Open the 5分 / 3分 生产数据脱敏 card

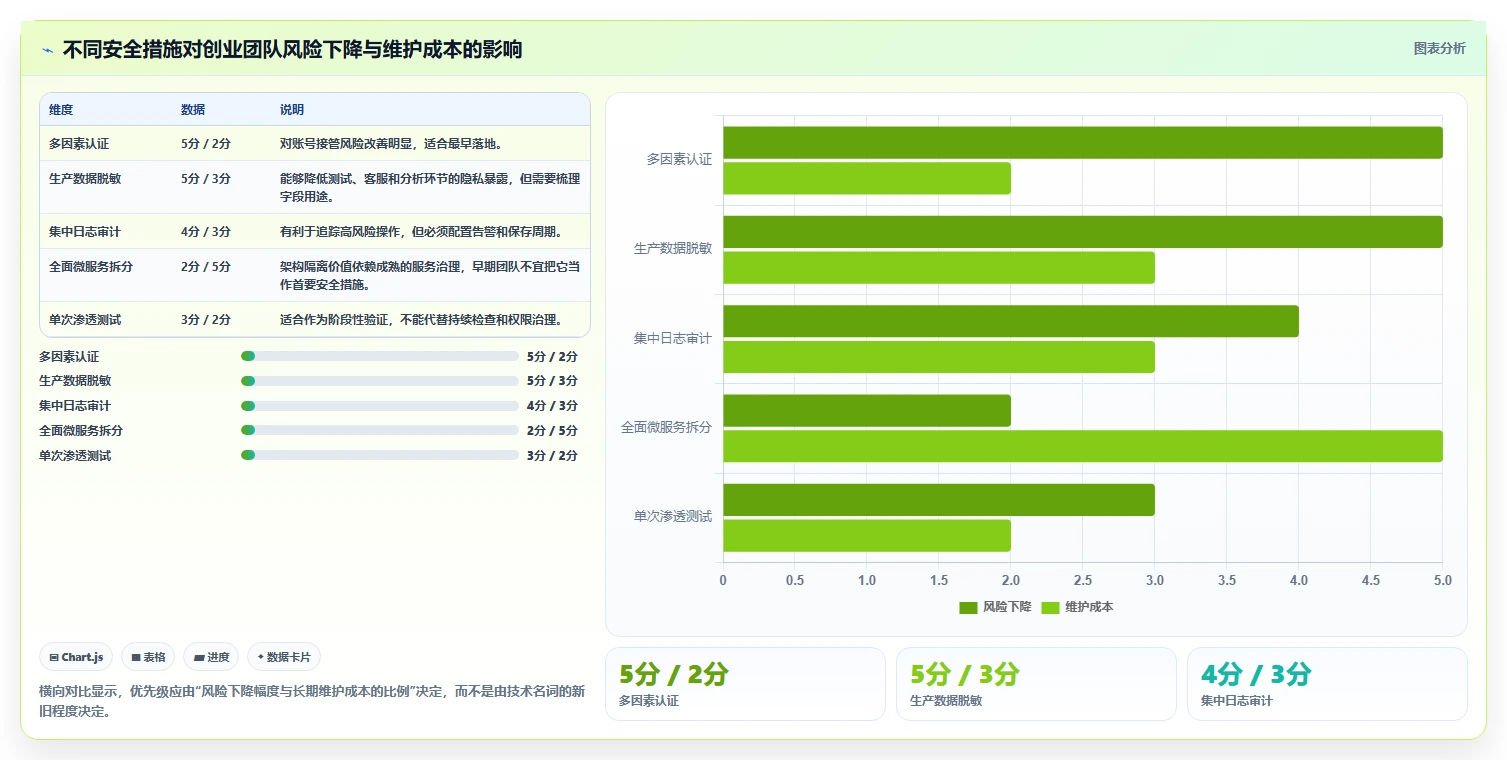pyautogui.click(x=1036, y=684)
